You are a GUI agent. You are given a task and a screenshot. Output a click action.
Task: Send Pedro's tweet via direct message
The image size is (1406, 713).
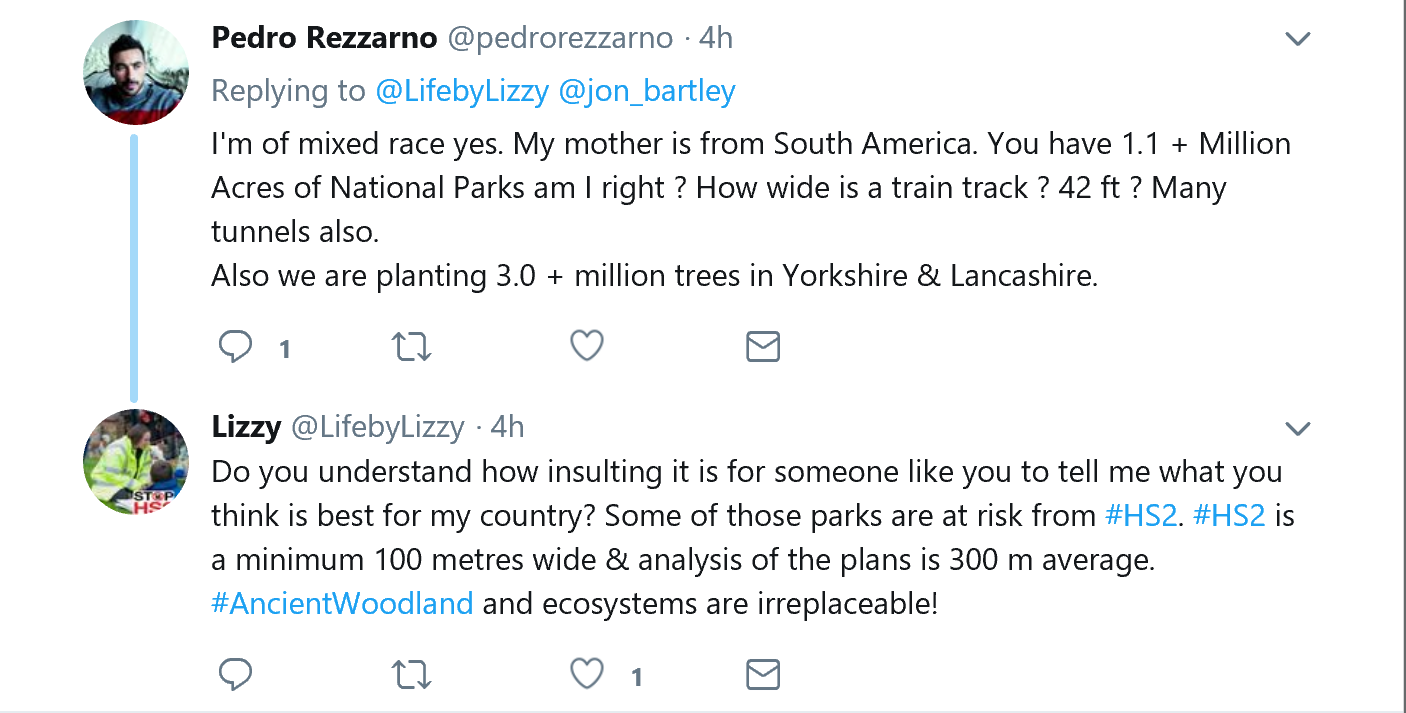763,347
